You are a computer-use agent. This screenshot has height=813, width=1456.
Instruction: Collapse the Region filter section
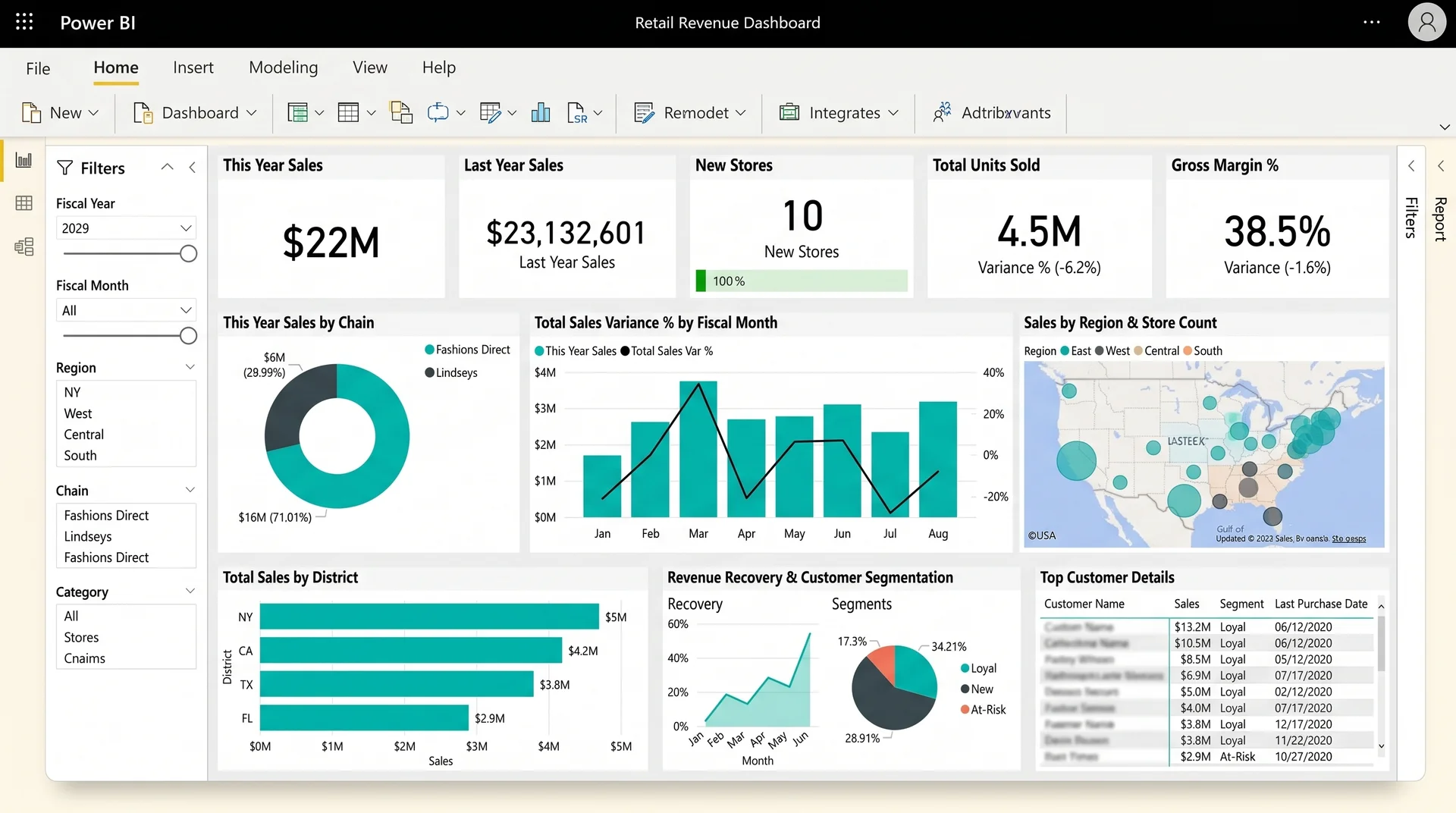(x=190, y=367)
